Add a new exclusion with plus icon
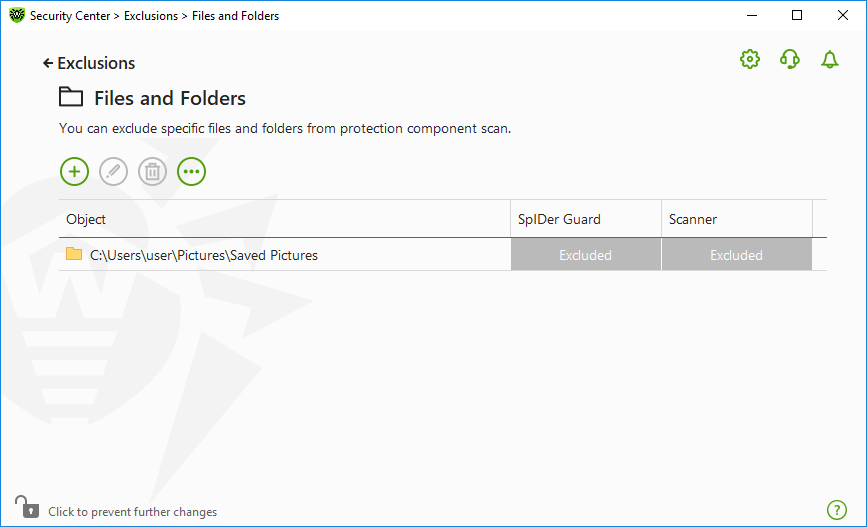Screen dimensions: 867x527 [74, 171]
